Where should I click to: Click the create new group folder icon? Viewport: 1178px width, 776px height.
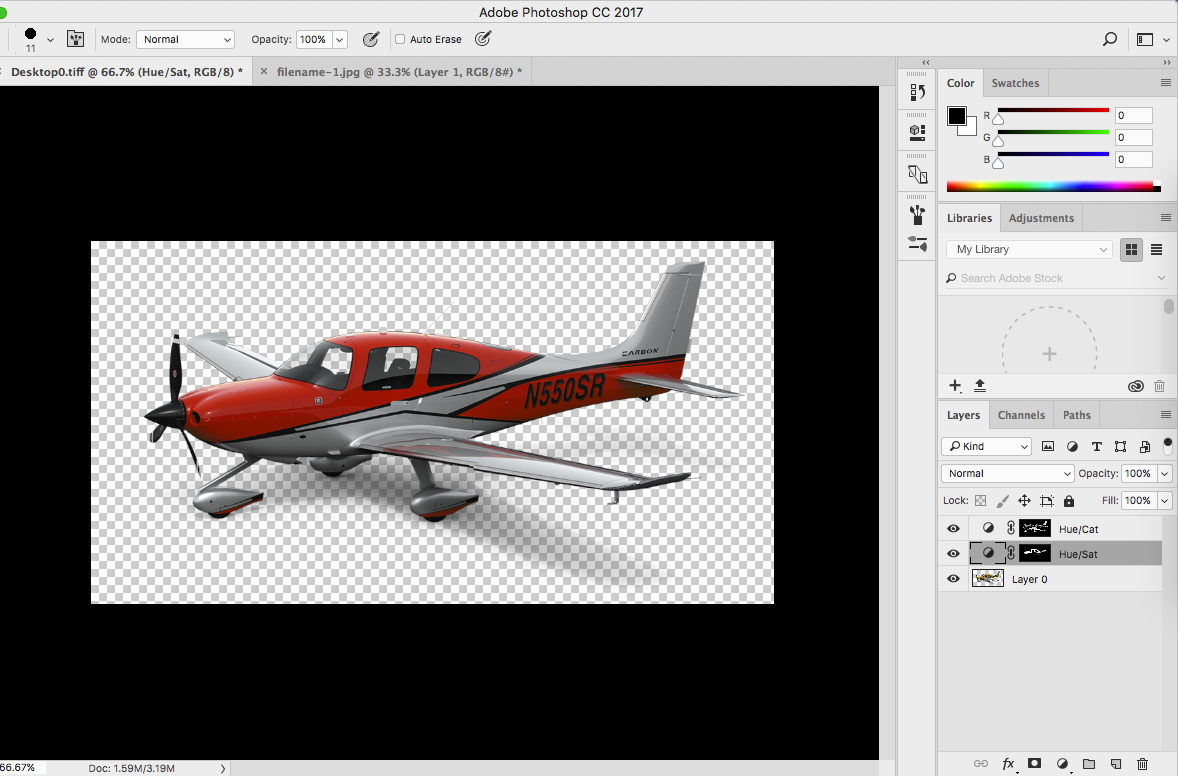pos(1089,764)
